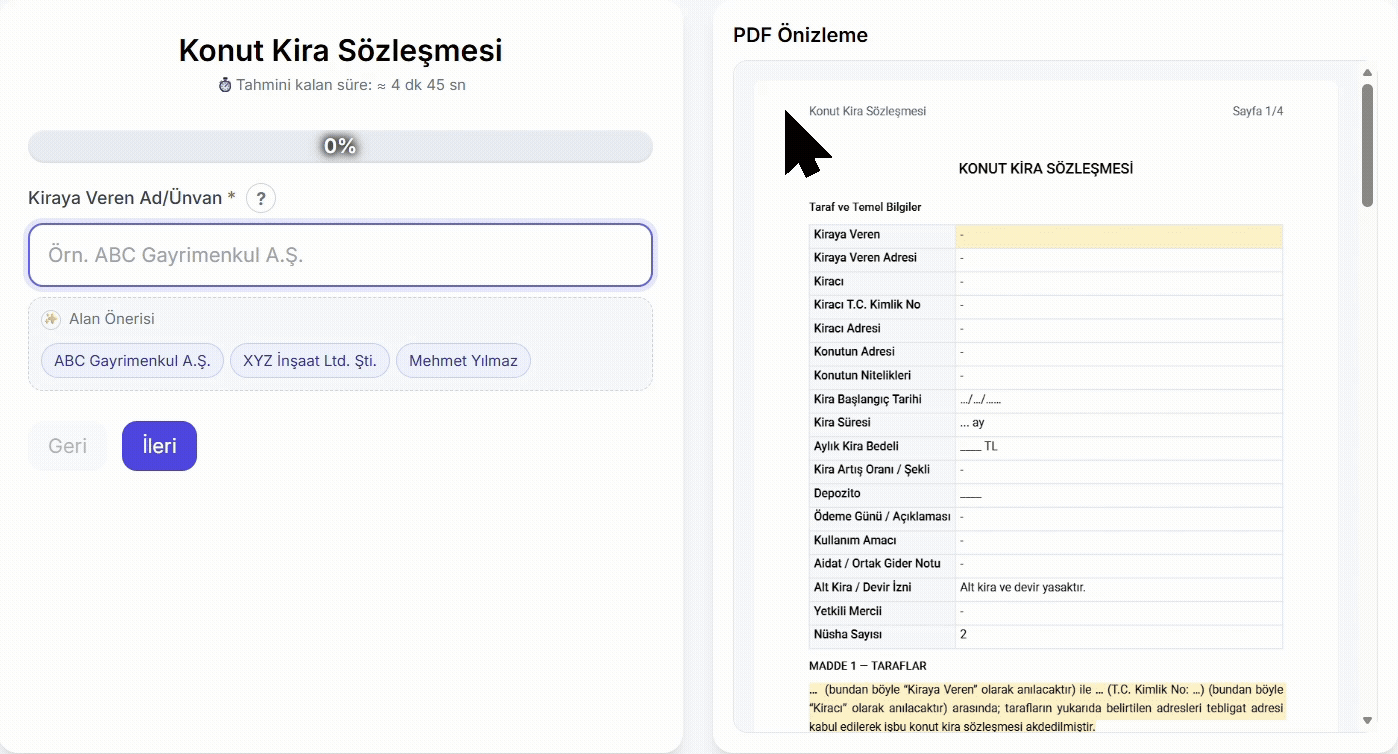Click the PDF preview scroll up arrow
This screenshot has height=754, width=1398.
click(x=1367, y=72)
